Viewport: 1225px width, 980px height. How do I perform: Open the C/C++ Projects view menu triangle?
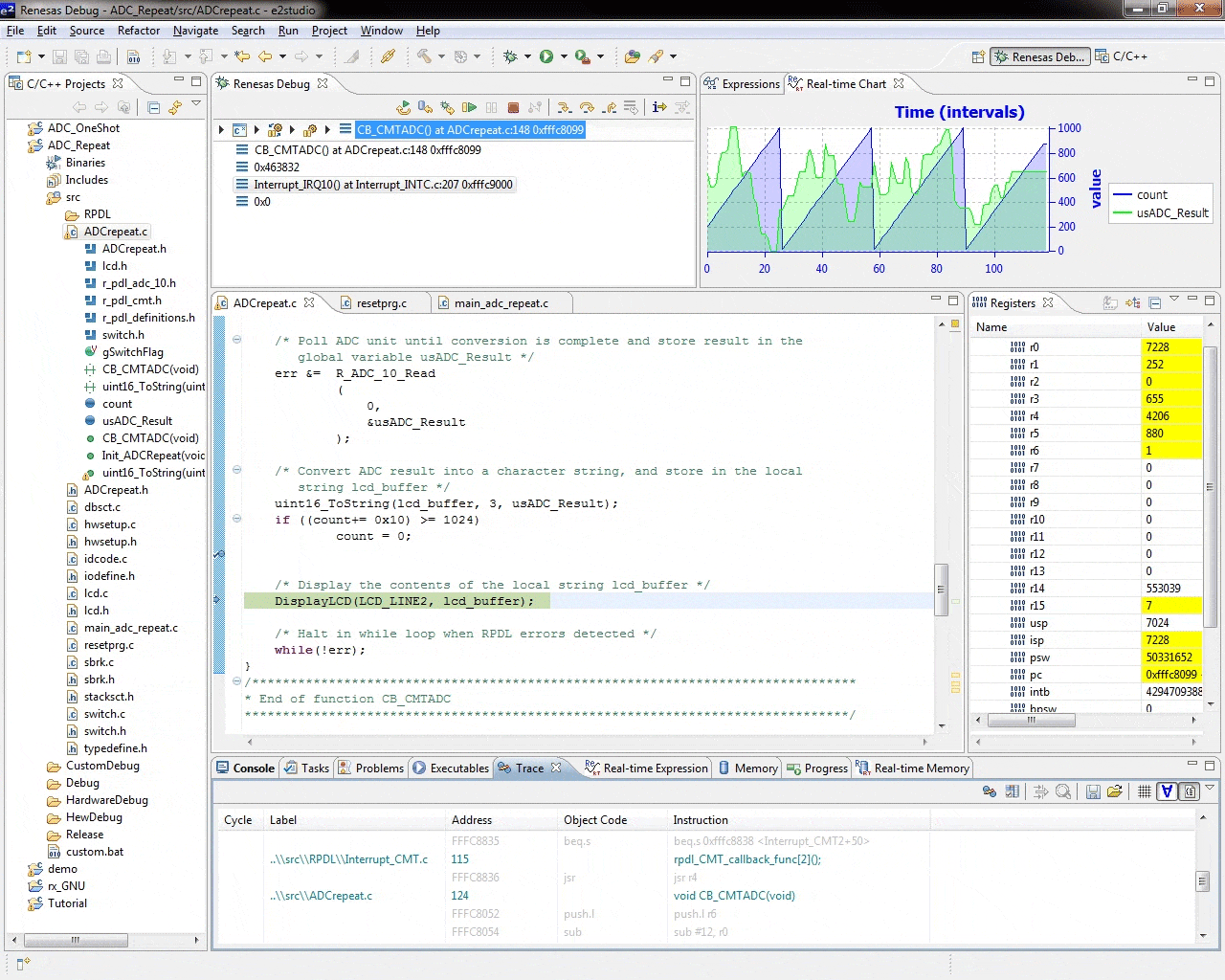point(196,103)
